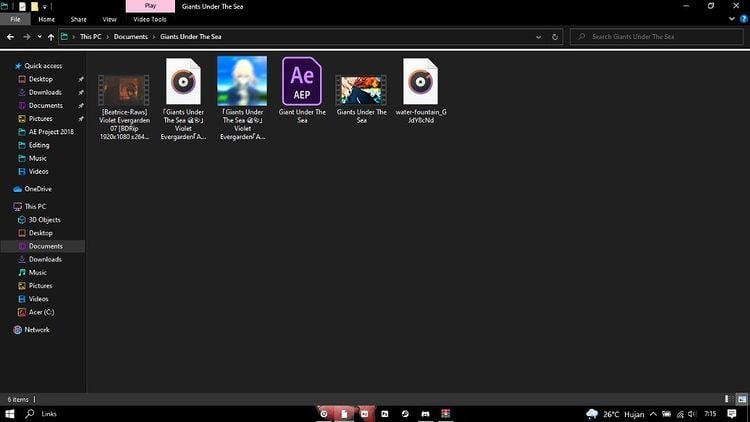Open the AE Project 2018 folder
Viewport: 750px width, 422px height.
click(51, 132)
